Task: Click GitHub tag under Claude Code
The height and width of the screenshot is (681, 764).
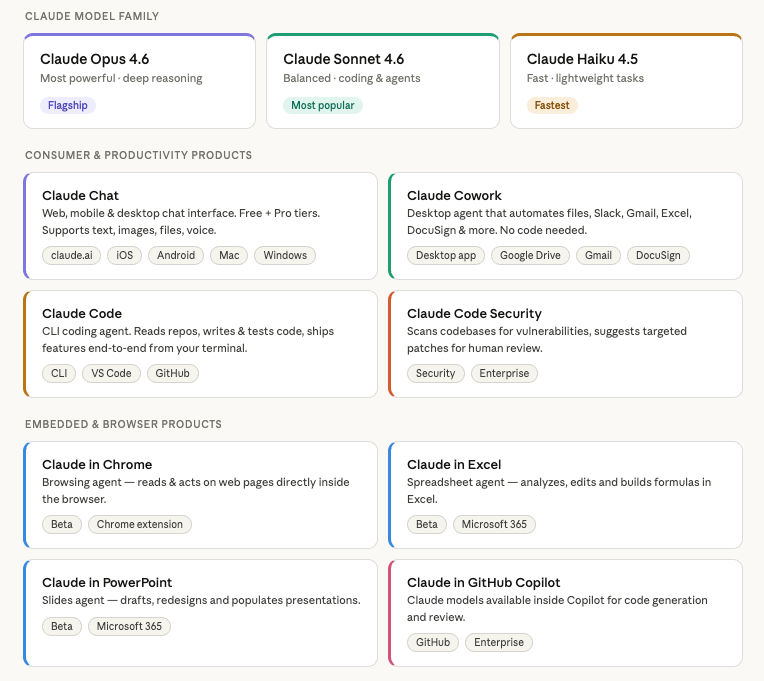Action: click(172, 373)
